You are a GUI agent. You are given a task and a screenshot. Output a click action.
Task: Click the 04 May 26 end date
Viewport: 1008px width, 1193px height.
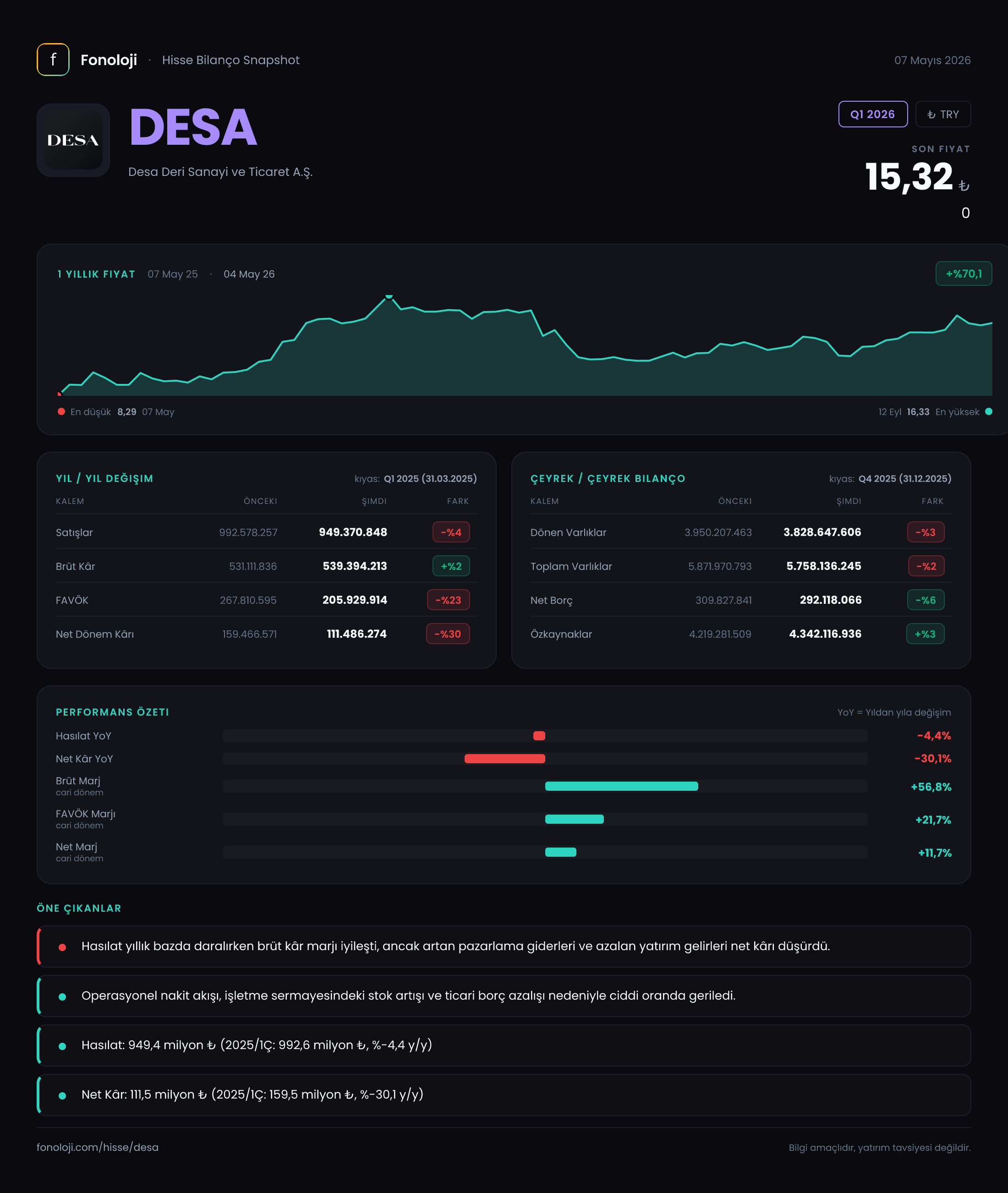[249, 274]
